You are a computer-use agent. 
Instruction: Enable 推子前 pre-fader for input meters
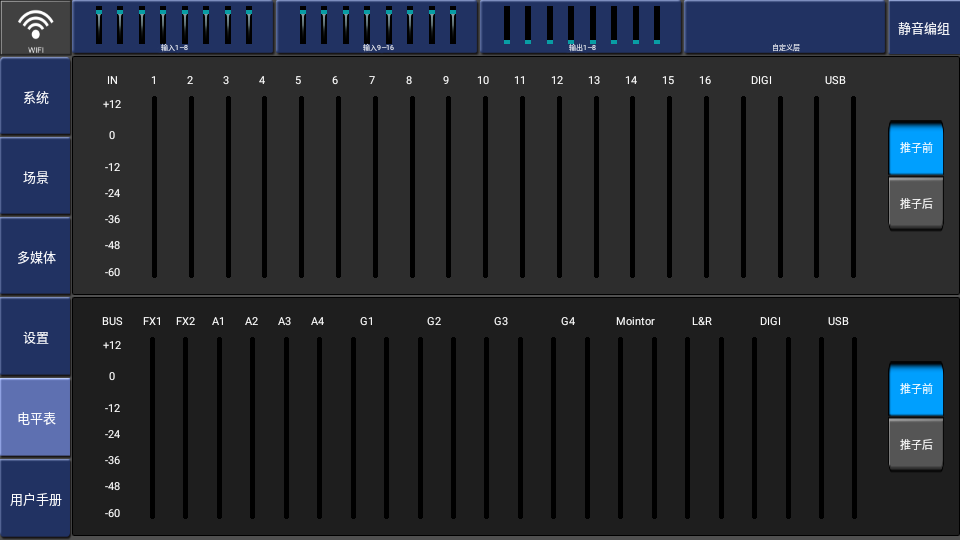(916, 148)
